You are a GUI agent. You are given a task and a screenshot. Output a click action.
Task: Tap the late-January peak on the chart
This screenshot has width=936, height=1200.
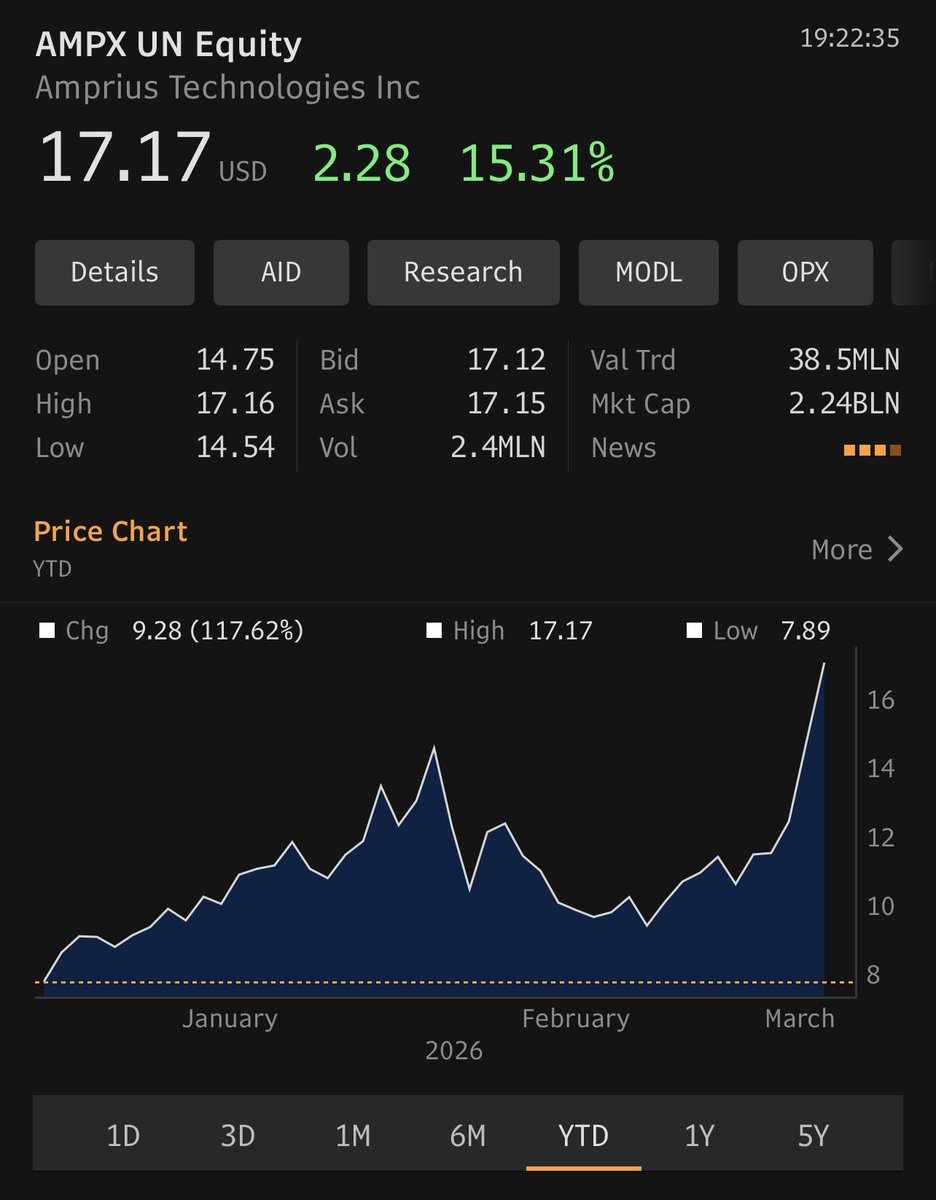coord(433,748)
